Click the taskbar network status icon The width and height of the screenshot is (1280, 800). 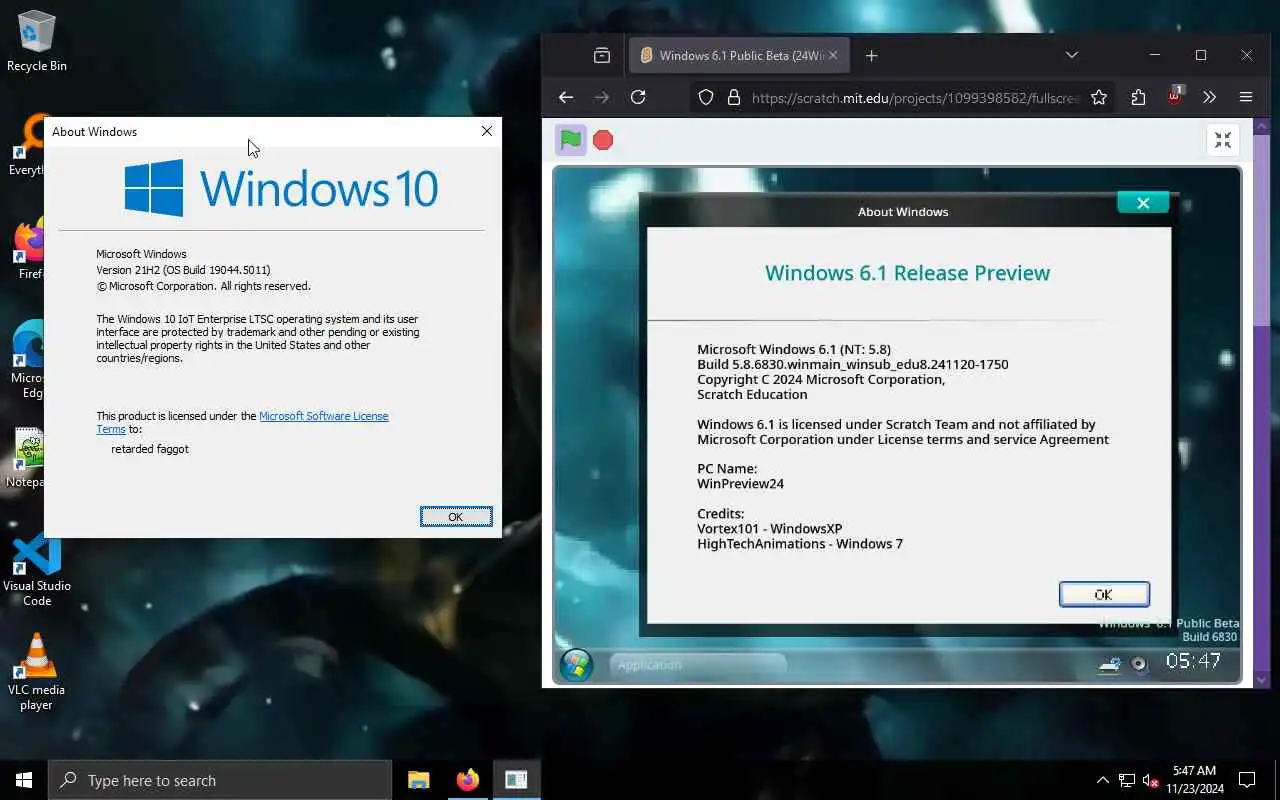click(x=1127, y=780)
